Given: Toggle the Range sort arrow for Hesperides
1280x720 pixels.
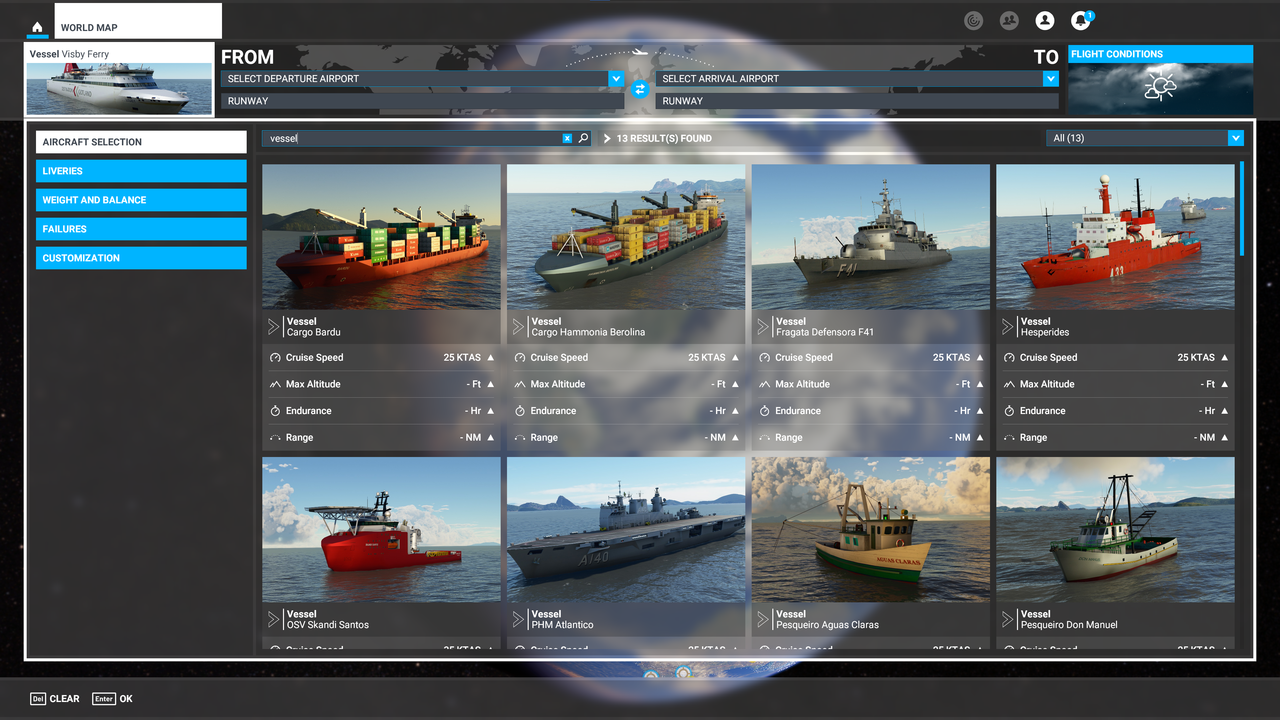Looking at the screenshot, I should 1224,437.
